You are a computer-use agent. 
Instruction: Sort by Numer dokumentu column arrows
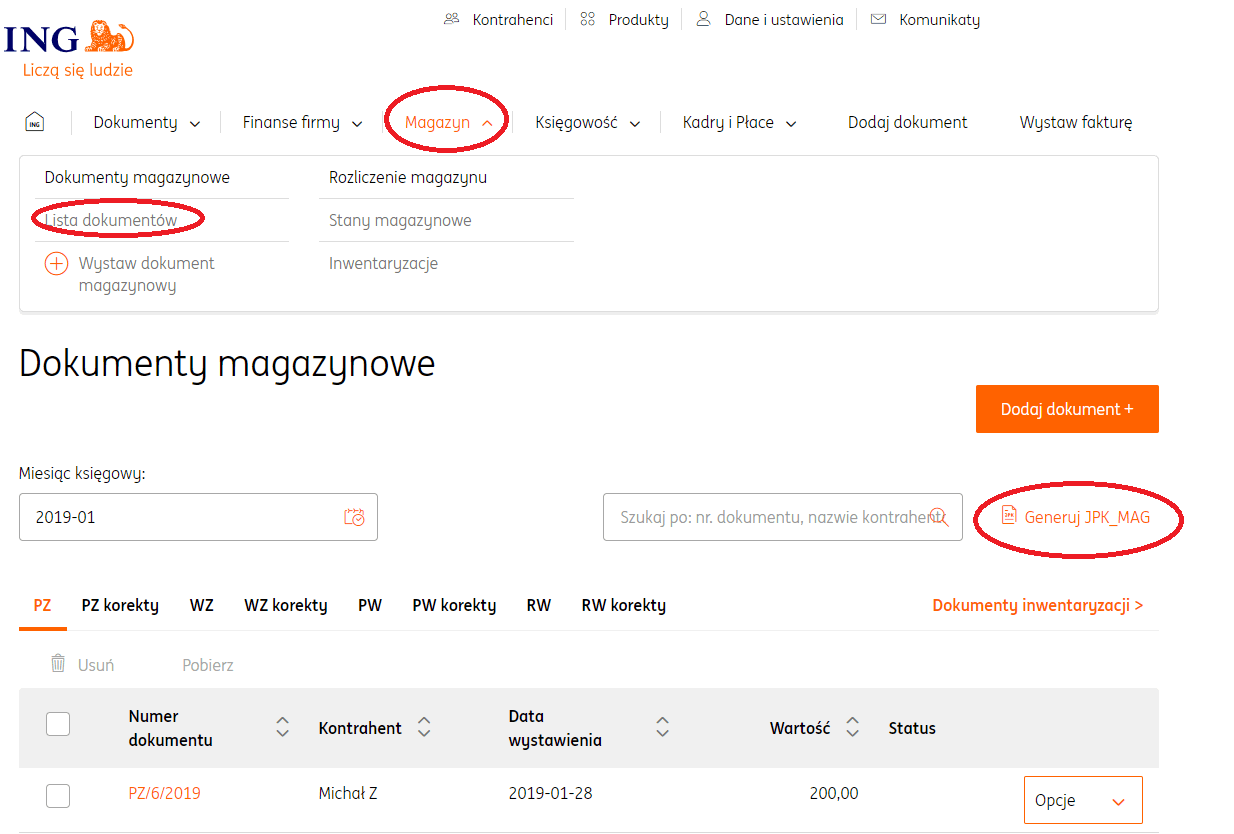283,728
